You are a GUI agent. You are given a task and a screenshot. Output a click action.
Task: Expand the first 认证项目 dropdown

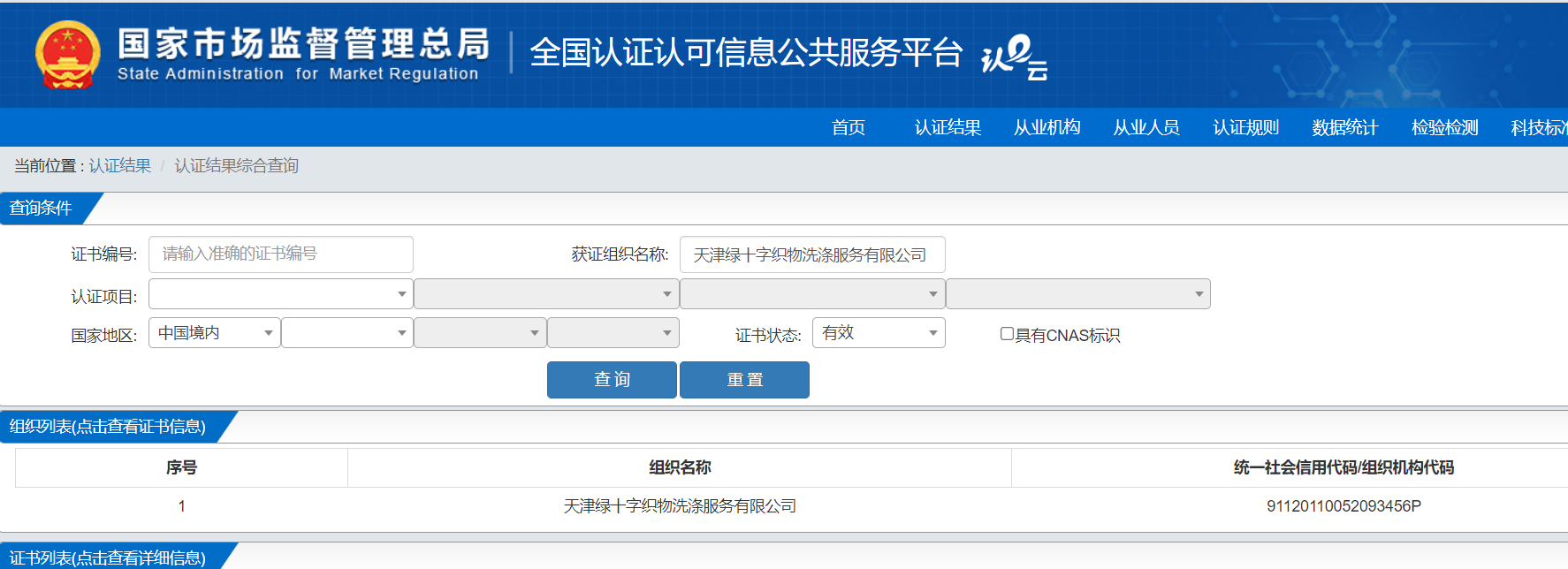(281, 294)
